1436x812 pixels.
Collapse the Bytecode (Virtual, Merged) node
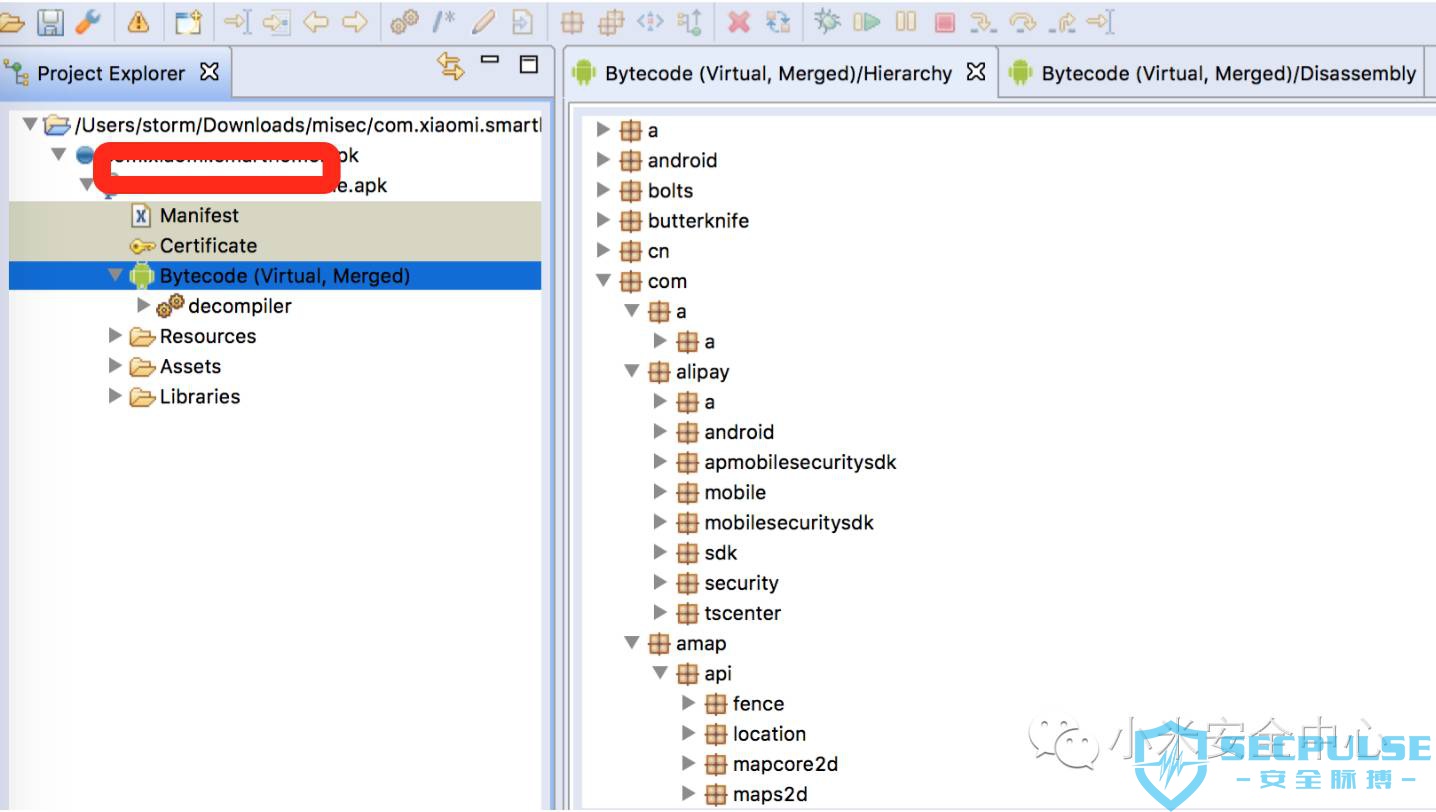pos(117,275)
